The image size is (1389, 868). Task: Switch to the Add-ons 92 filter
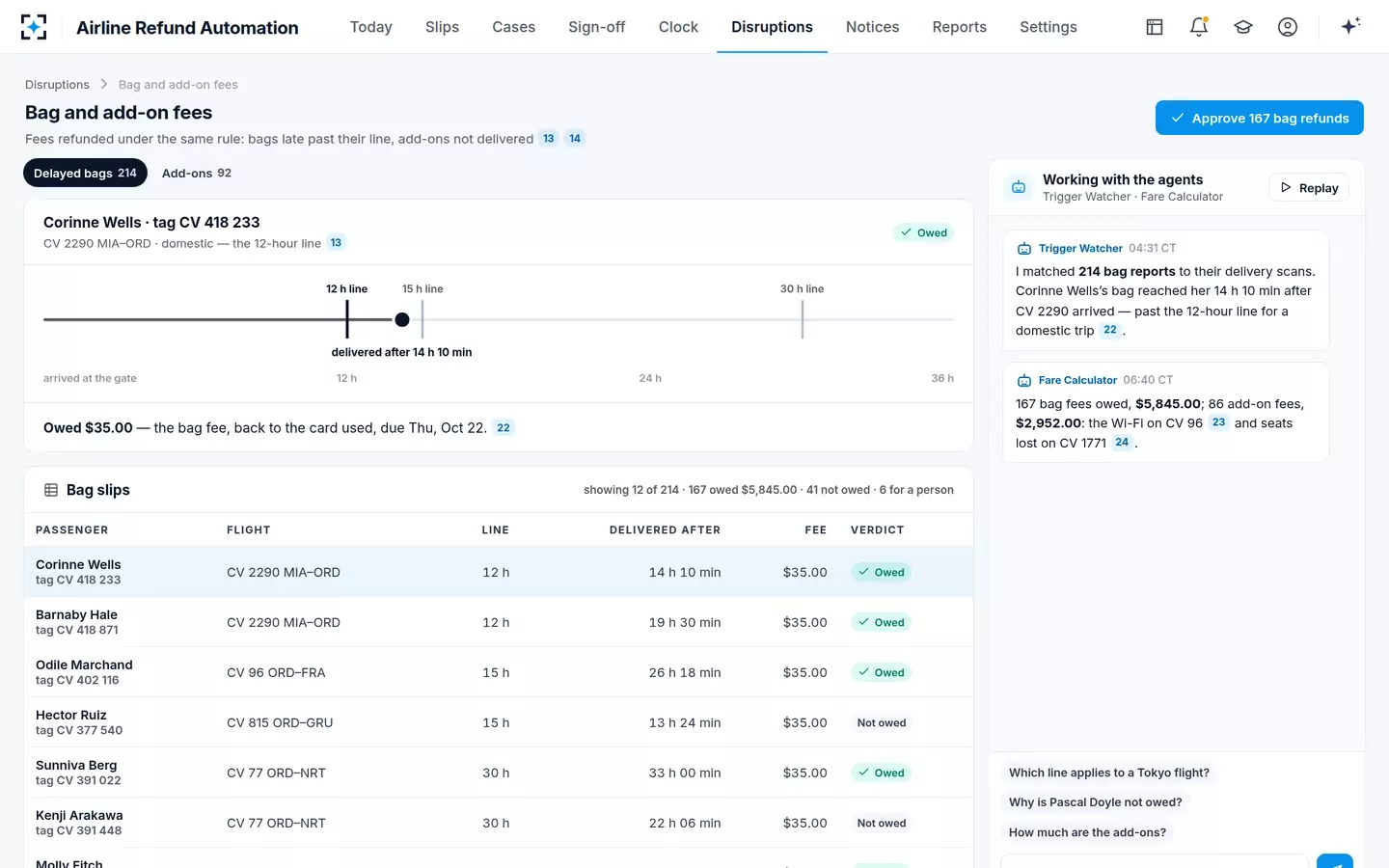(197, 174)
